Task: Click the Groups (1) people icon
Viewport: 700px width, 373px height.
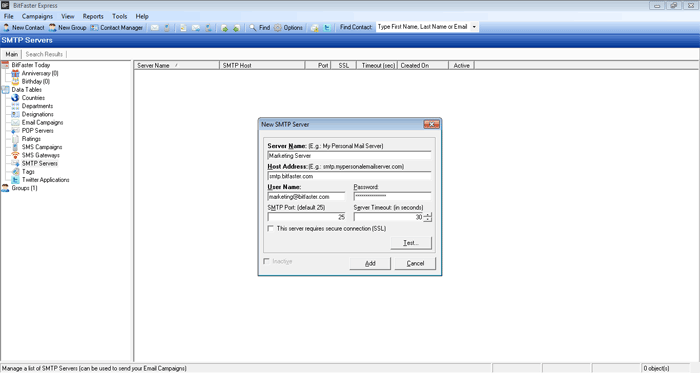Action: [x=5, y=188]
